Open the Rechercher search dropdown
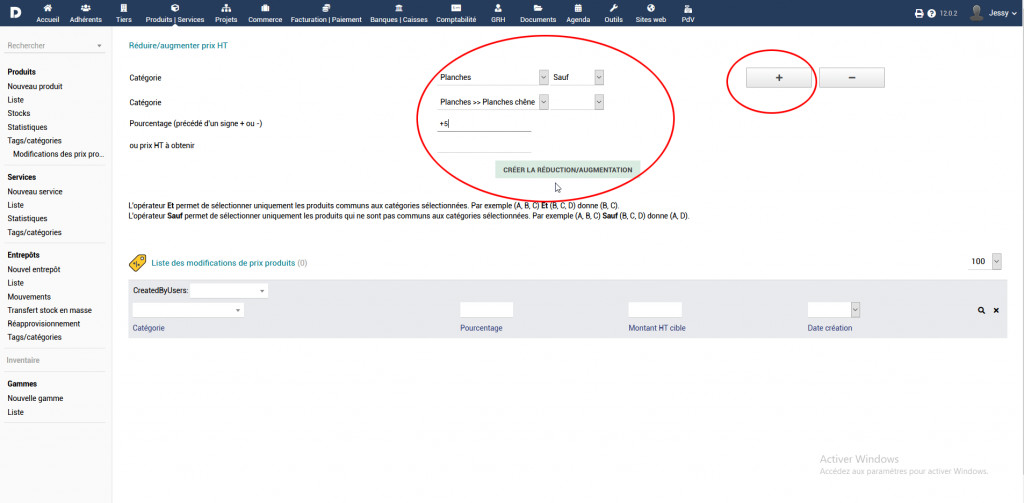The width and height of the screenshot is (1024, 503). 54,46
